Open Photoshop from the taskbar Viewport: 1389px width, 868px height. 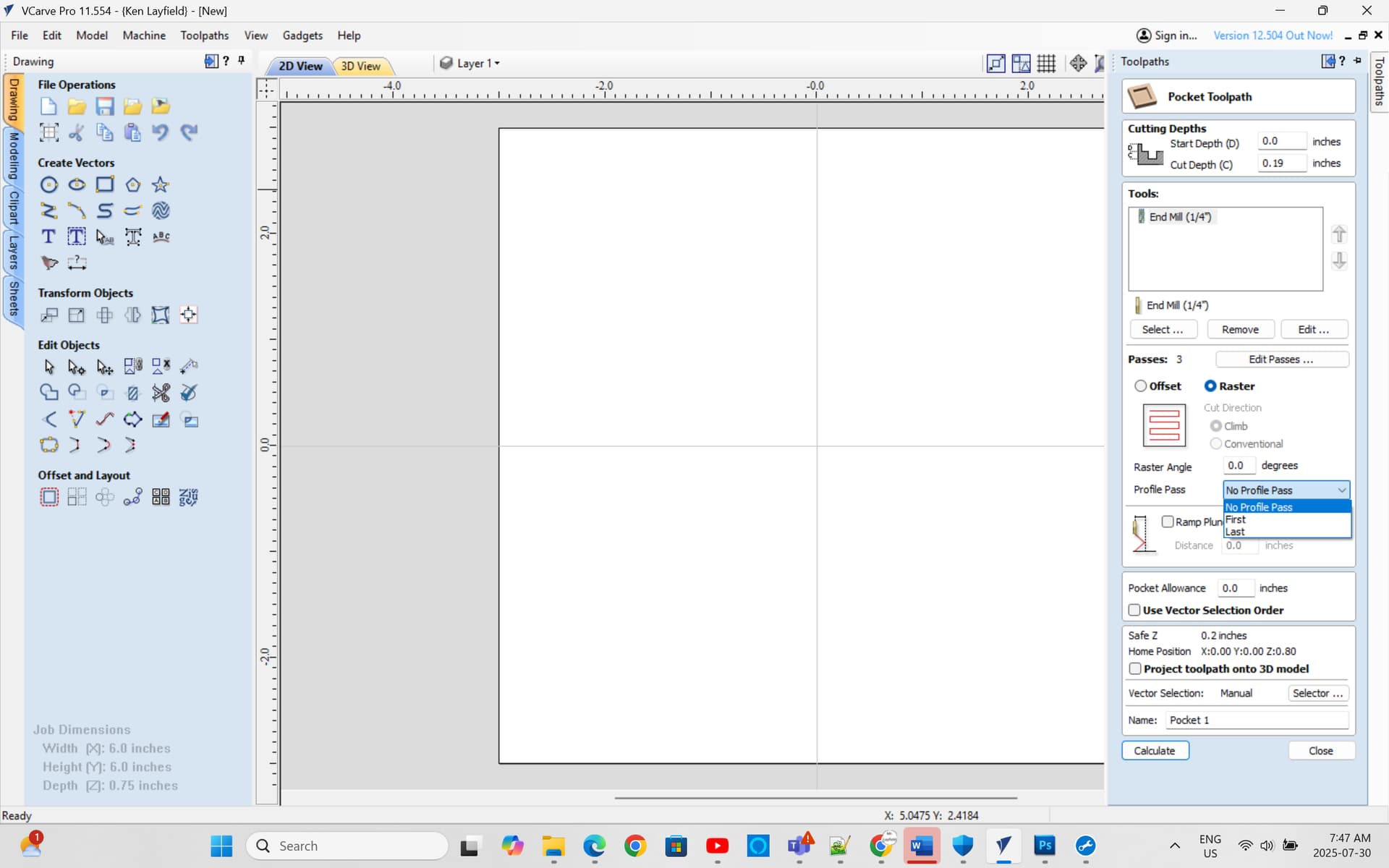click(x=1045, y=846)
